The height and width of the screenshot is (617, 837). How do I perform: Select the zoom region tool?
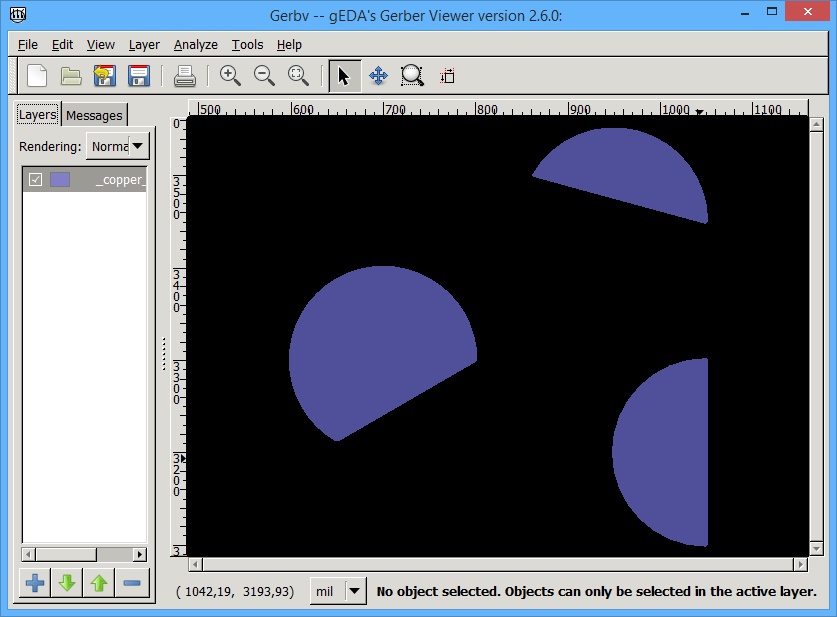click(412, 76)
